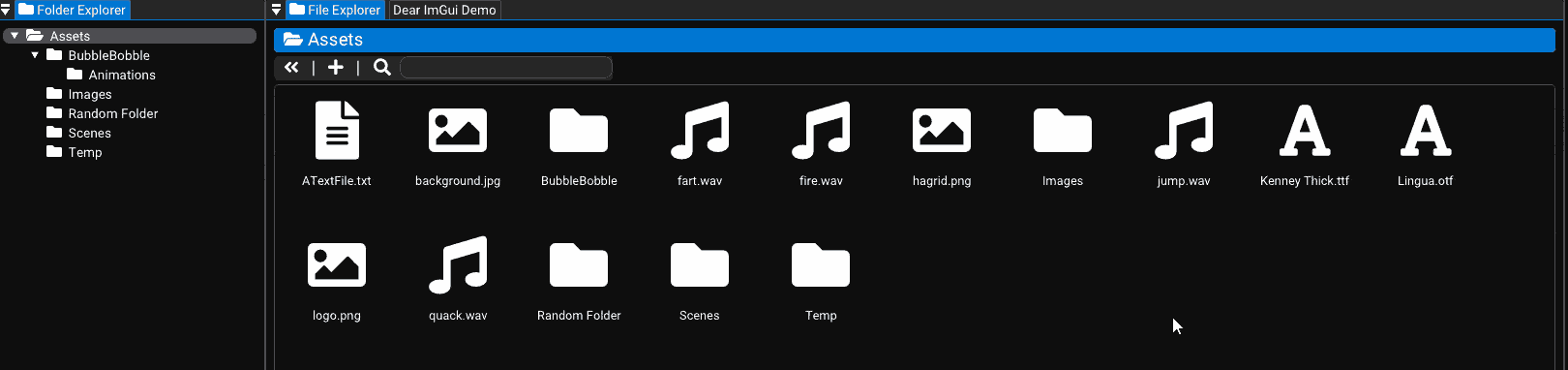Click the Assets path header bar
This screenshot has height=370, width=1568.
coord(915,40)
